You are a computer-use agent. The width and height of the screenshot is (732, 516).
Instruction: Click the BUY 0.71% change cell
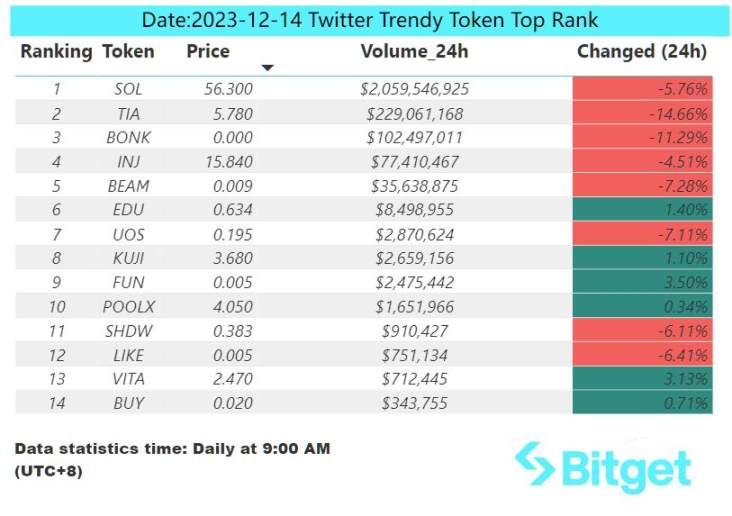coord(642,403)
